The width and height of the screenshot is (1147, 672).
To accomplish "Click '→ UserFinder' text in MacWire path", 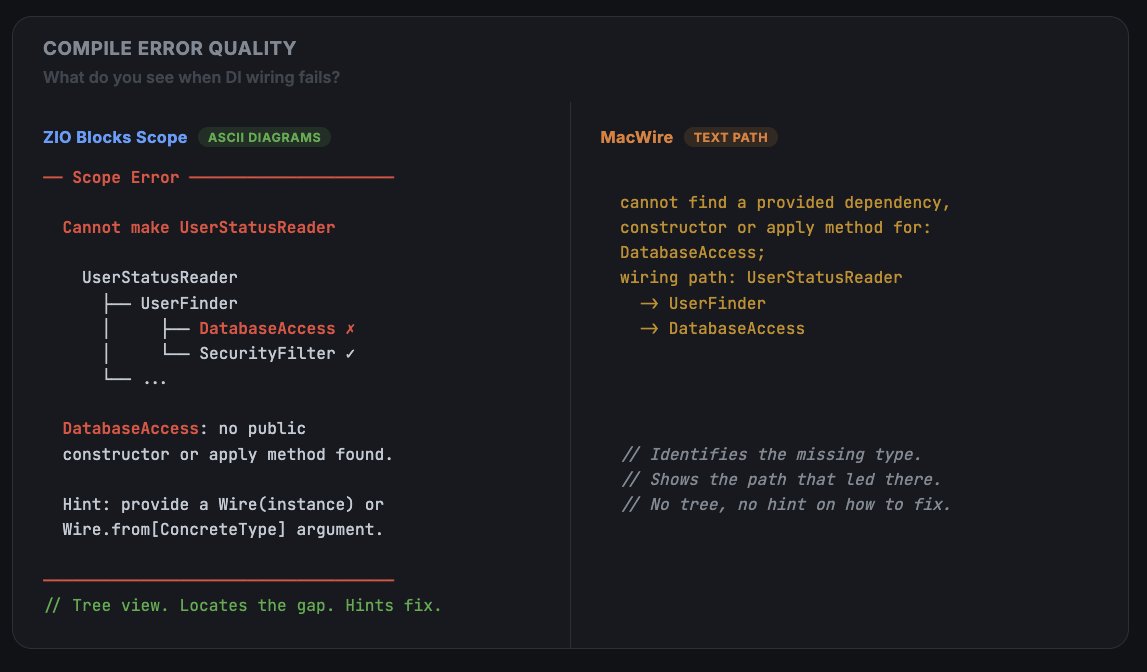I will tap(703, 303).
